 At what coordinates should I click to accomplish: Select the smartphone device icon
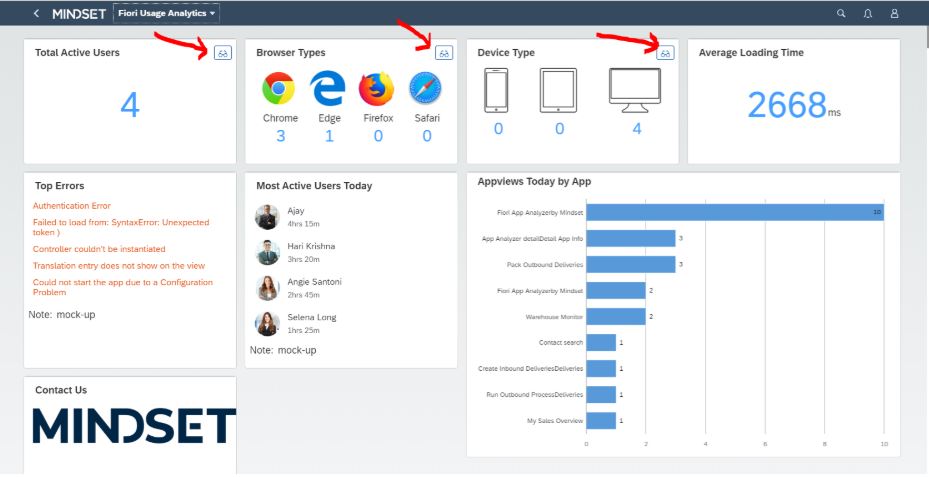[496, 91]
